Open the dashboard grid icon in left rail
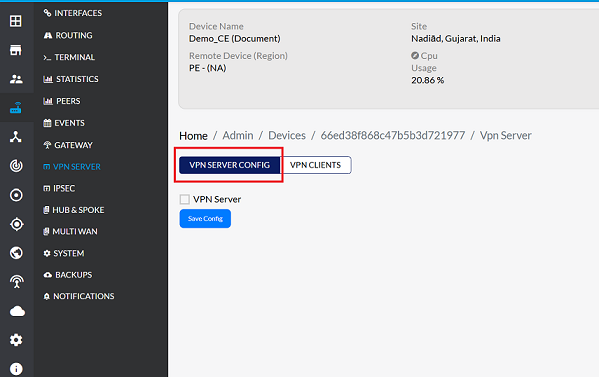Screen dimensions: 599x377 coord(16,21)
